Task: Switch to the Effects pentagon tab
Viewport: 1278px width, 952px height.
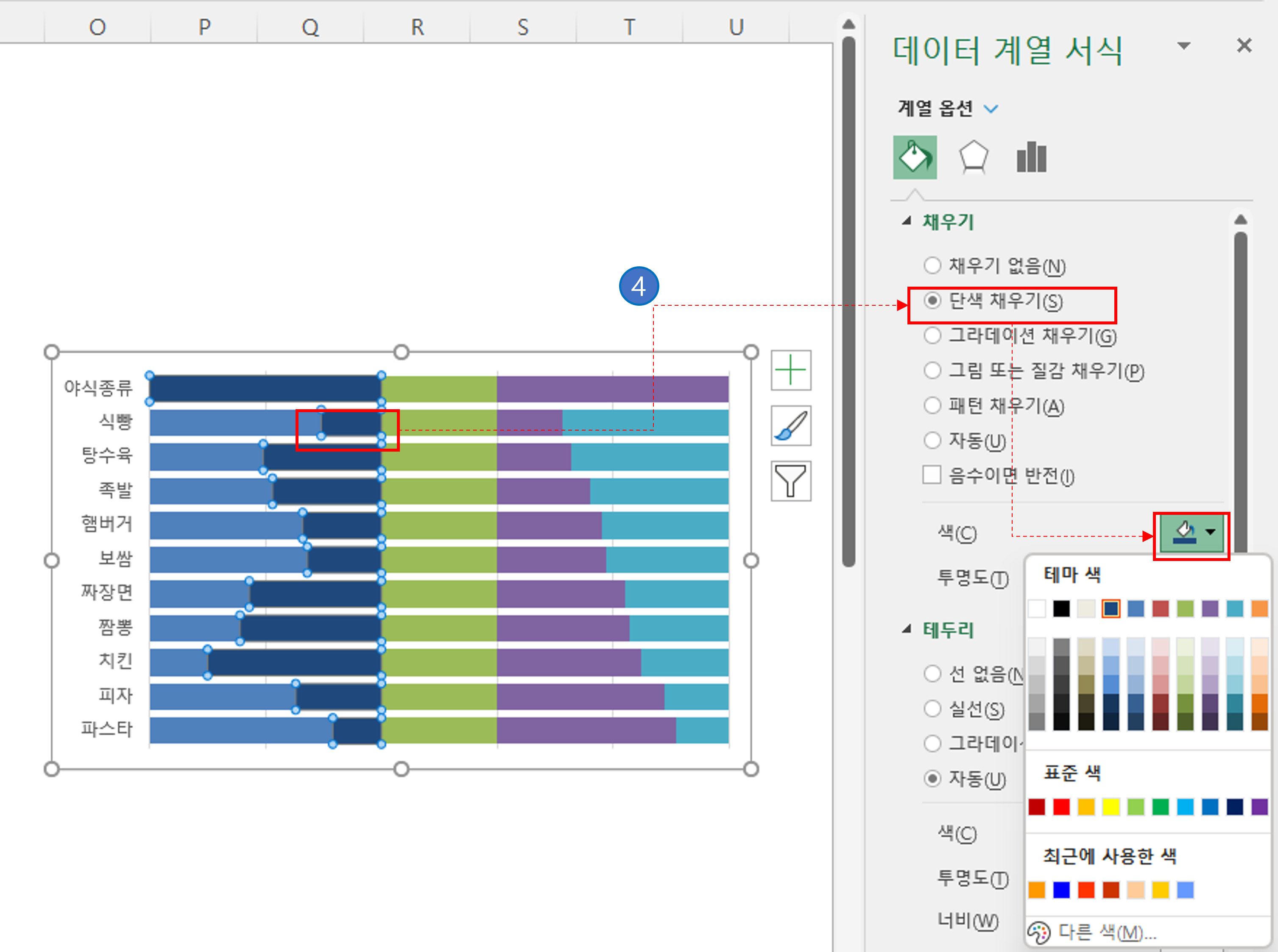Action: (x=973, y=157)
